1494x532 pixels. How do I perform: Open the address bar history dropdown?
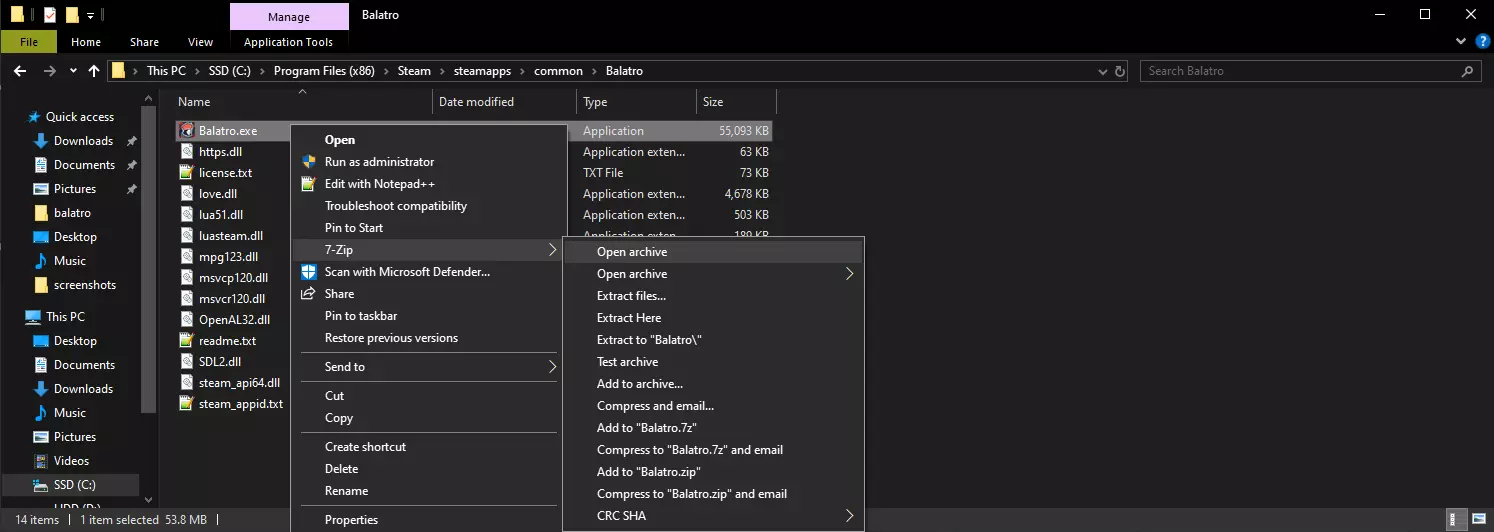(x=1101, y=71)
